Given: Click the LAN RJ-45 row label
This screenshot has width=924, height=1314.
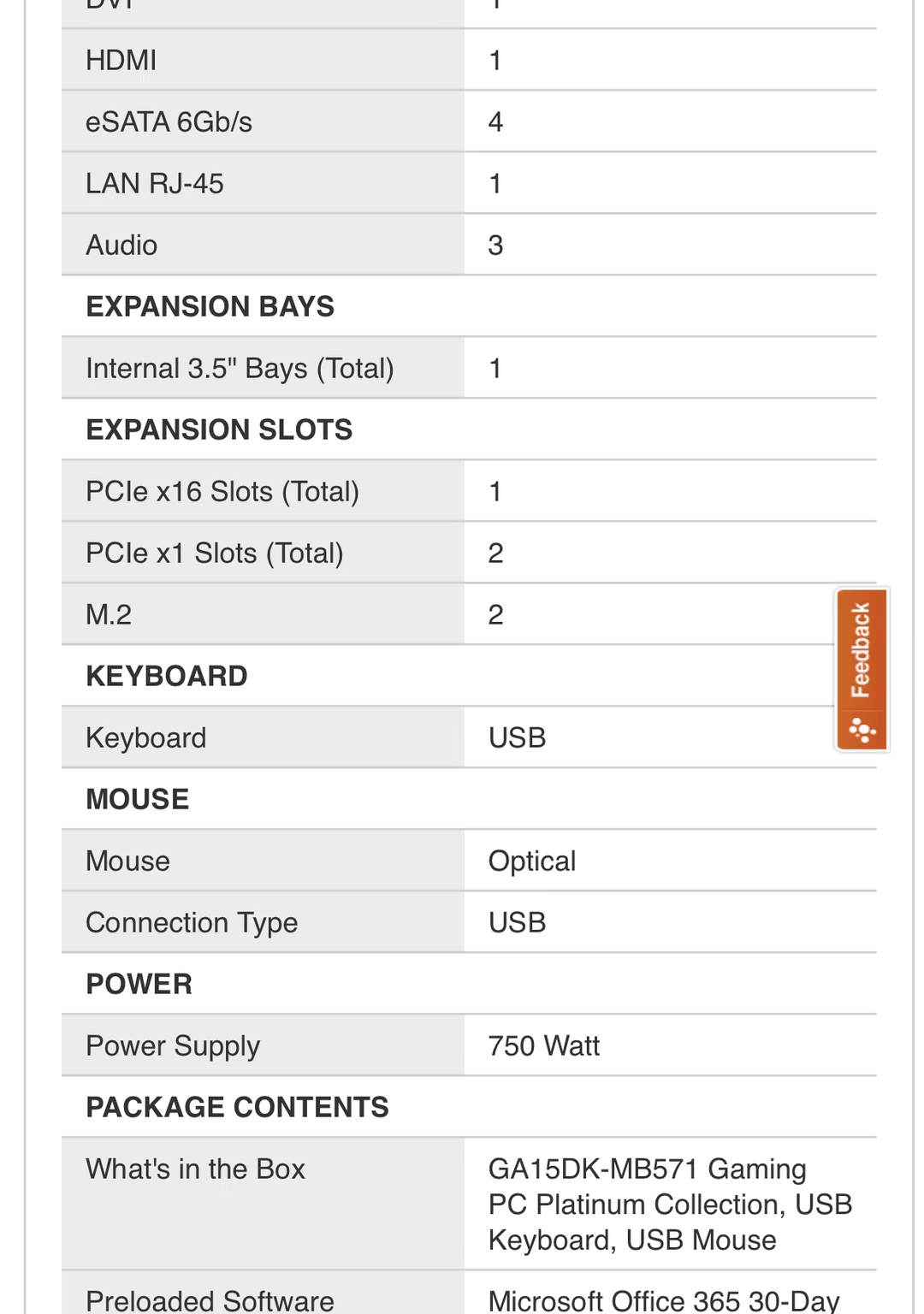Looking at the screenshot, I should (x=155, y=184).
